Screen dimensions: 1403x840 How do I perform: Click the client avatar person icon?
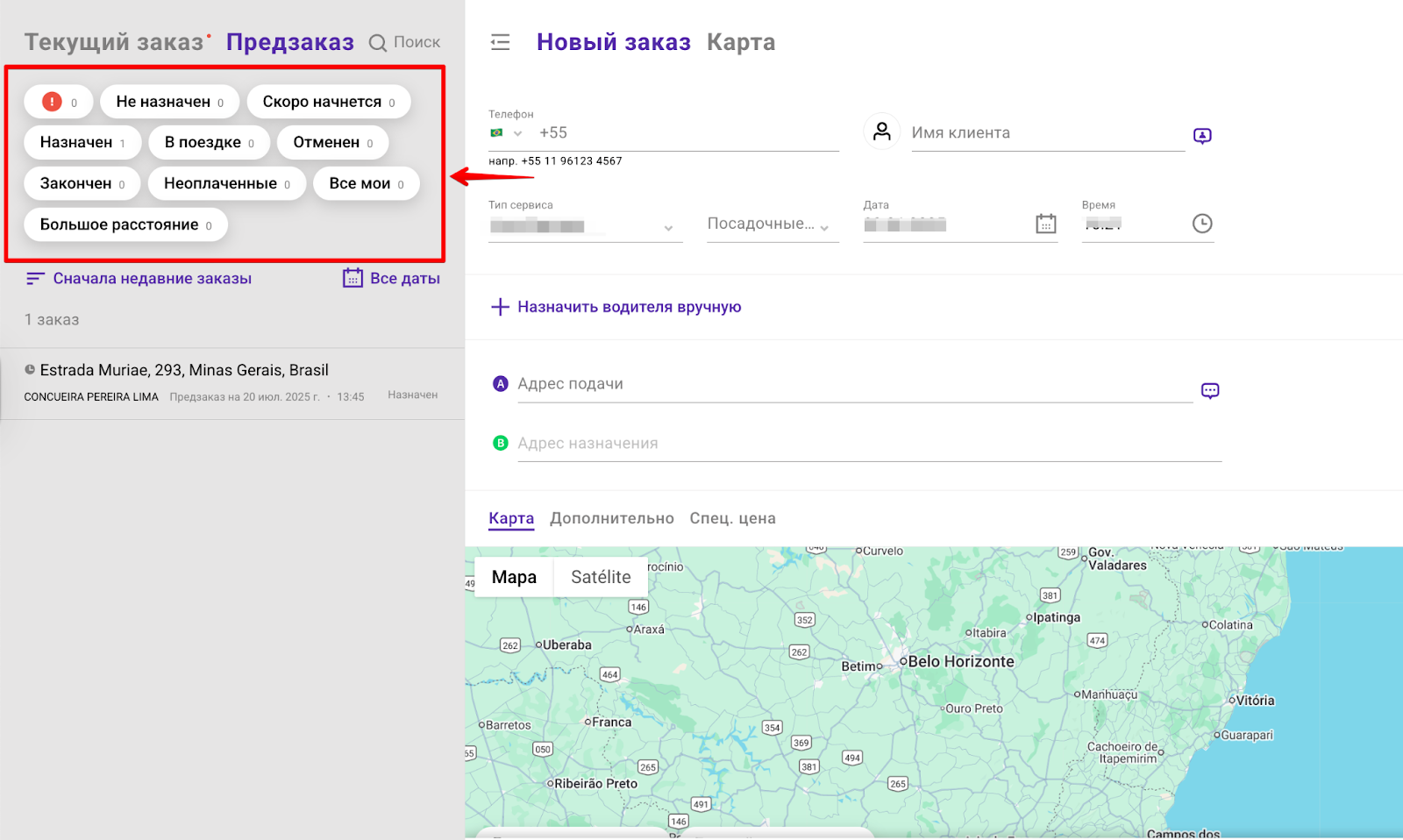(882, 132)
